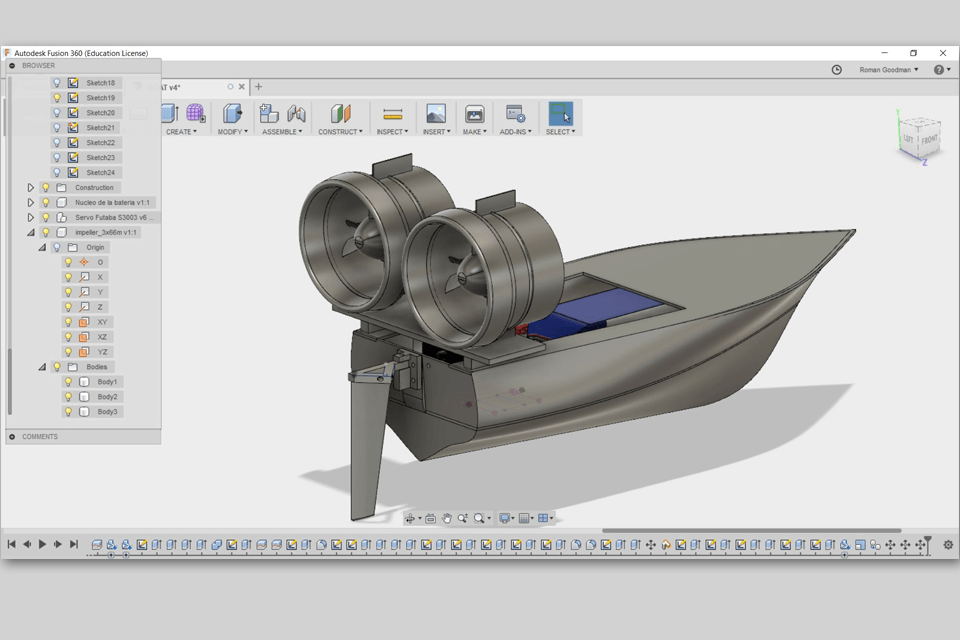
Task: Add a new design tab with plus button
Action: pyautogui.click(x=258, y=87)
